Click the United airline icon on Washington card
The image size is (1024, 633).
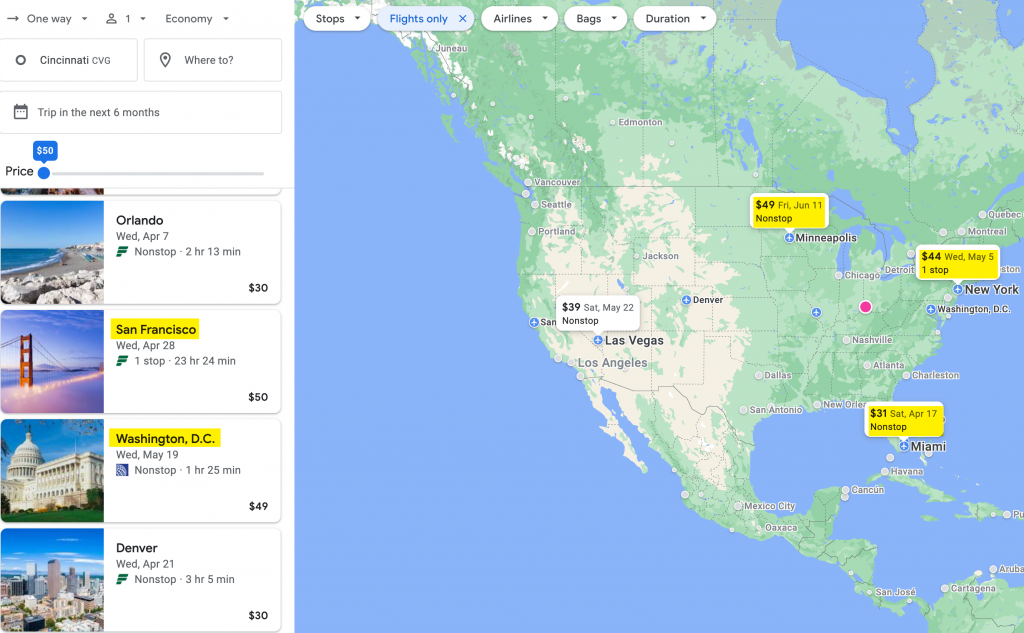pyautogui.click(x=122, y=470)
